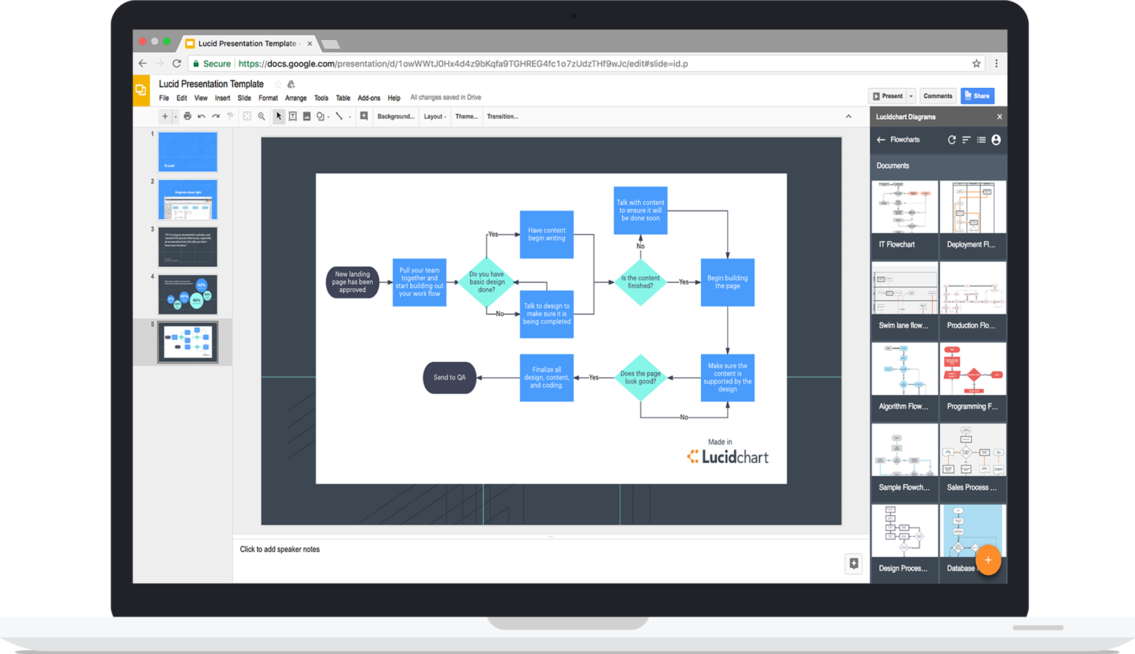This screenshot has height=654, width=1135.
Task: Select the arrow cursor tool
Action: click(x=279, y=116)
